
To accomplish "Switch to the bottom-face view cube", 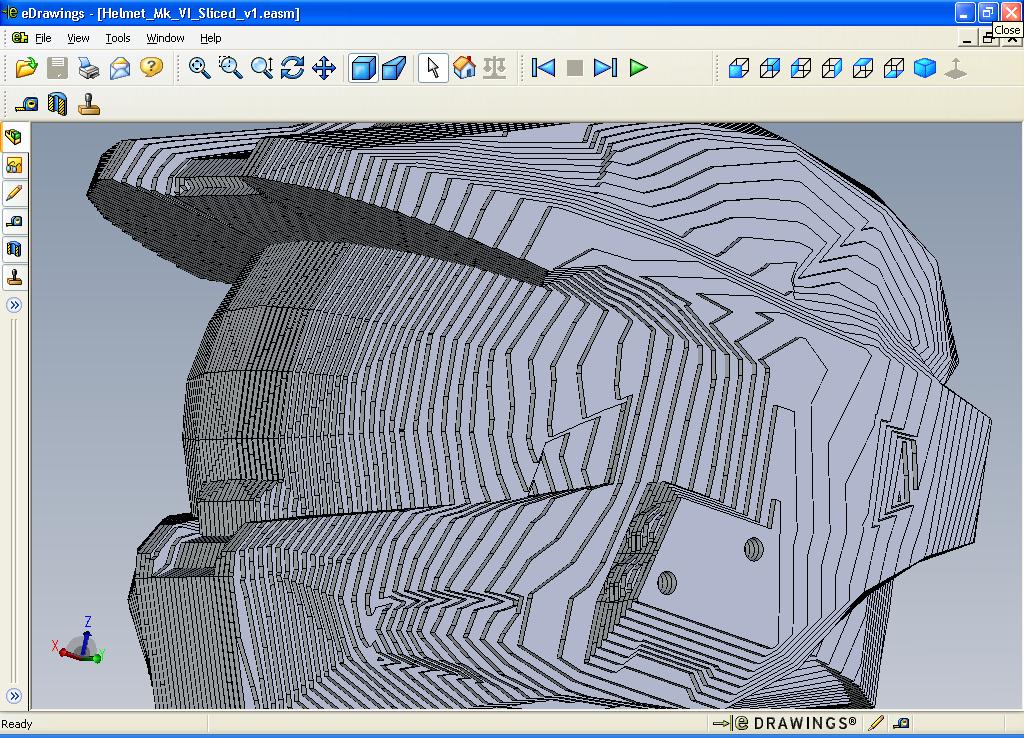I will [894, 68].
